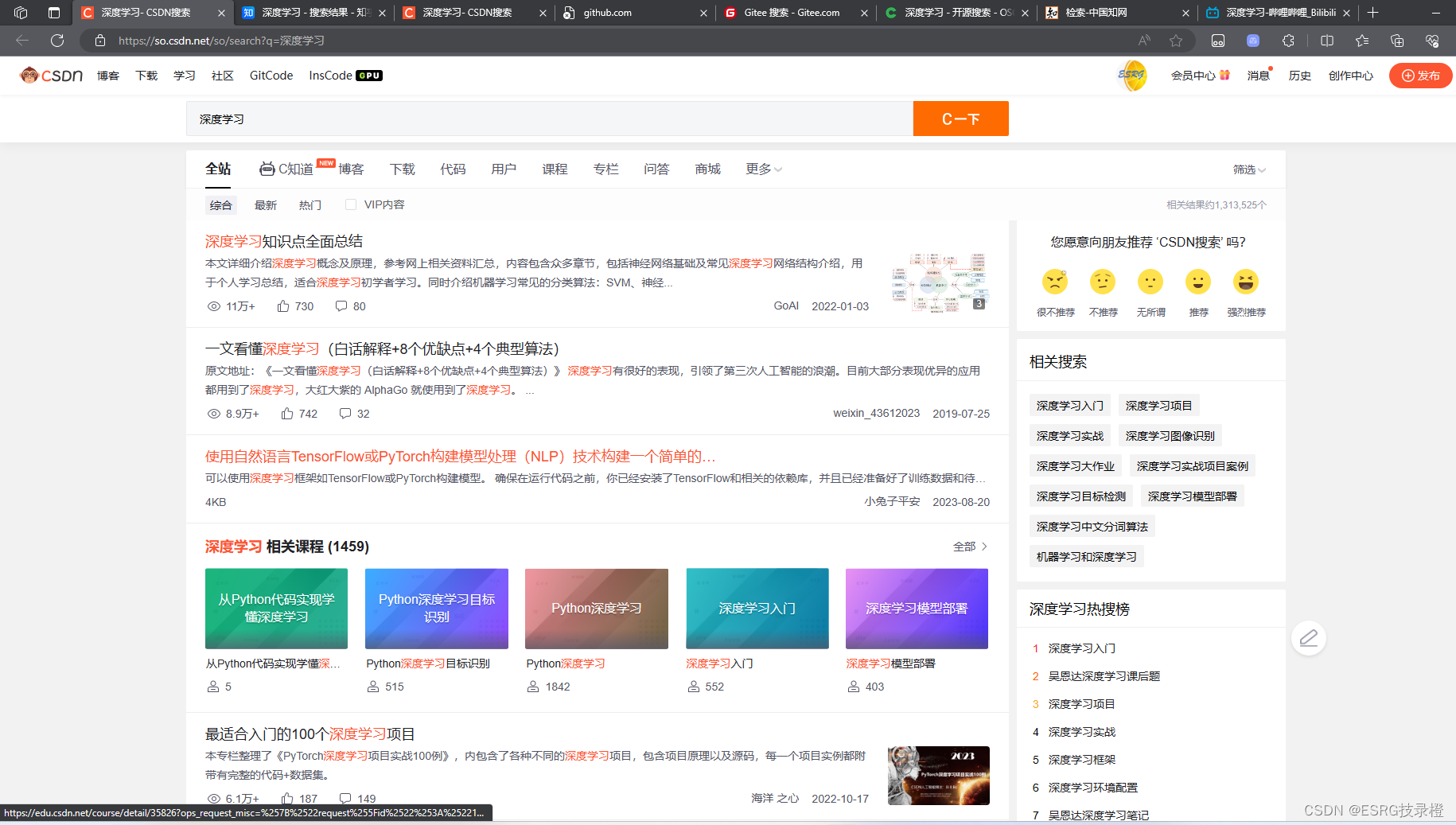Open 创作中心 link

coord(1351,76)
